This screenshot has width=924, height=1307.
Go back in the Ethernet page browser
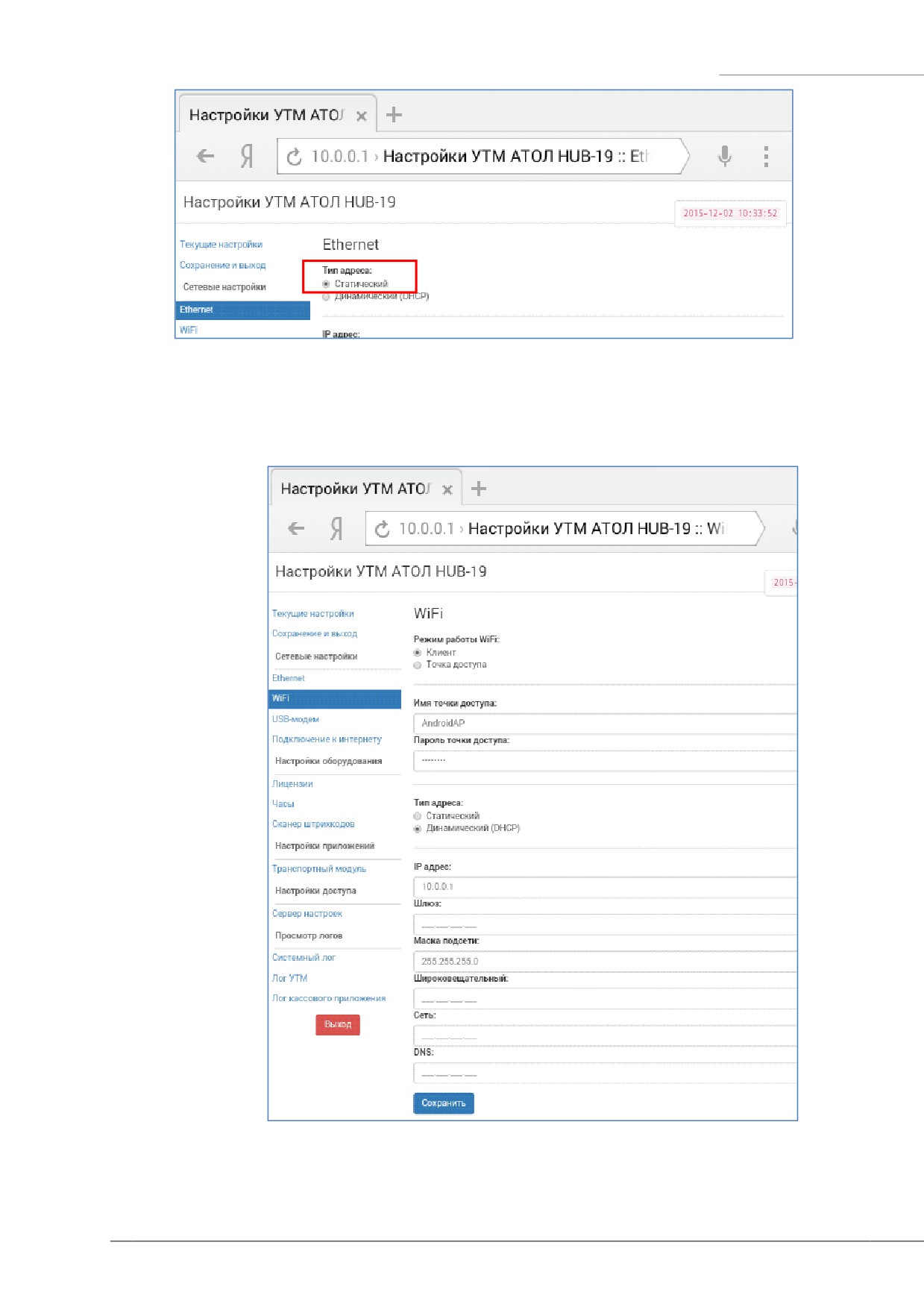tap(205, 156)
